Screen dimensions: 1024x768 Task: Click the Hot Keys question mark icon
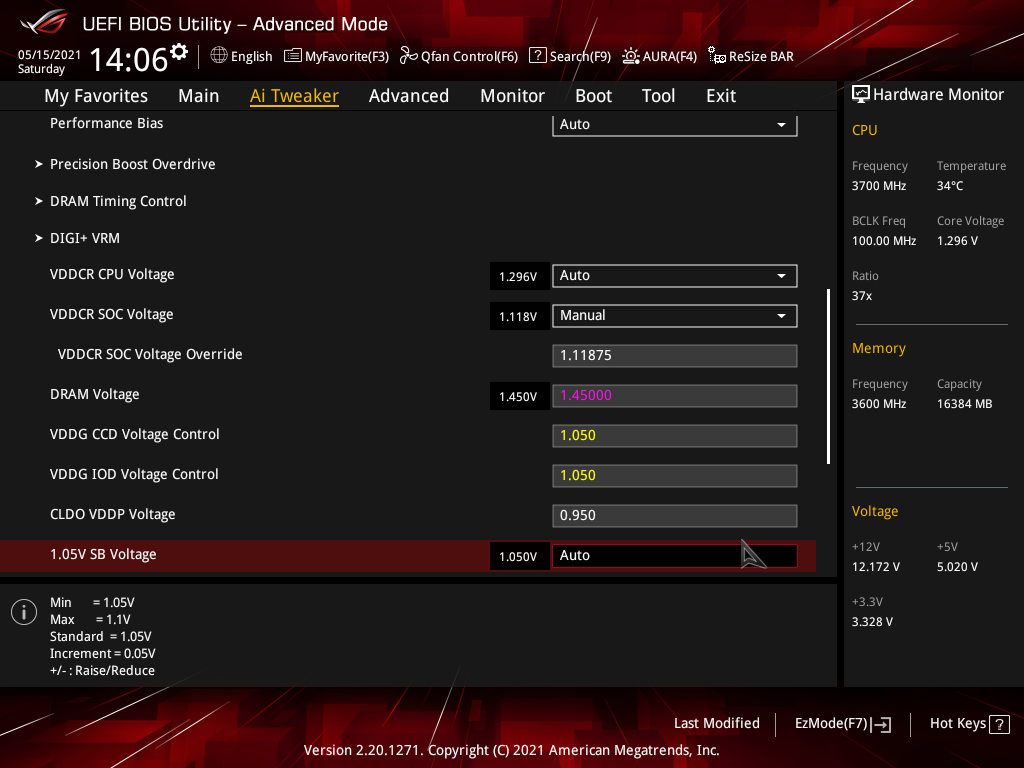[999, 724]
